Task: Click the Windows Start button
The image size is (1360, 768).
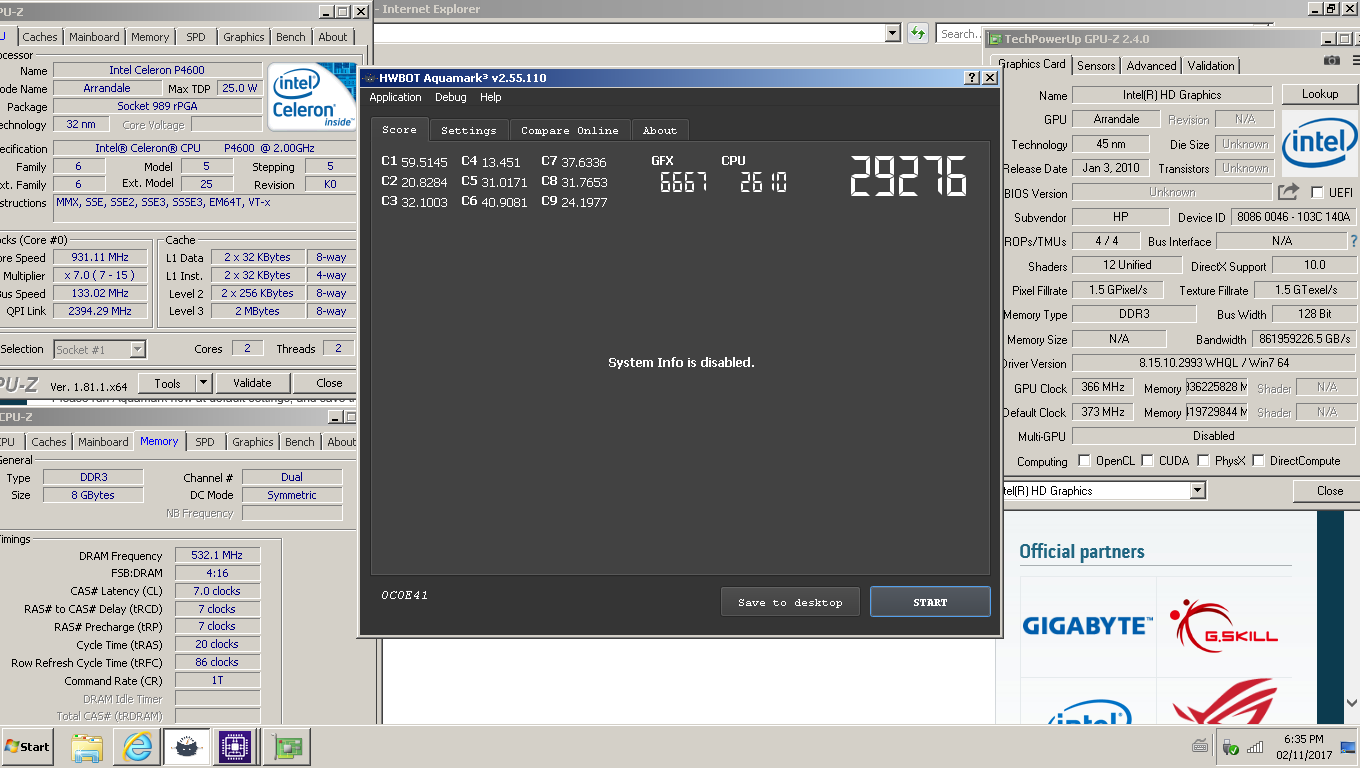Action: tap(28, 747)
